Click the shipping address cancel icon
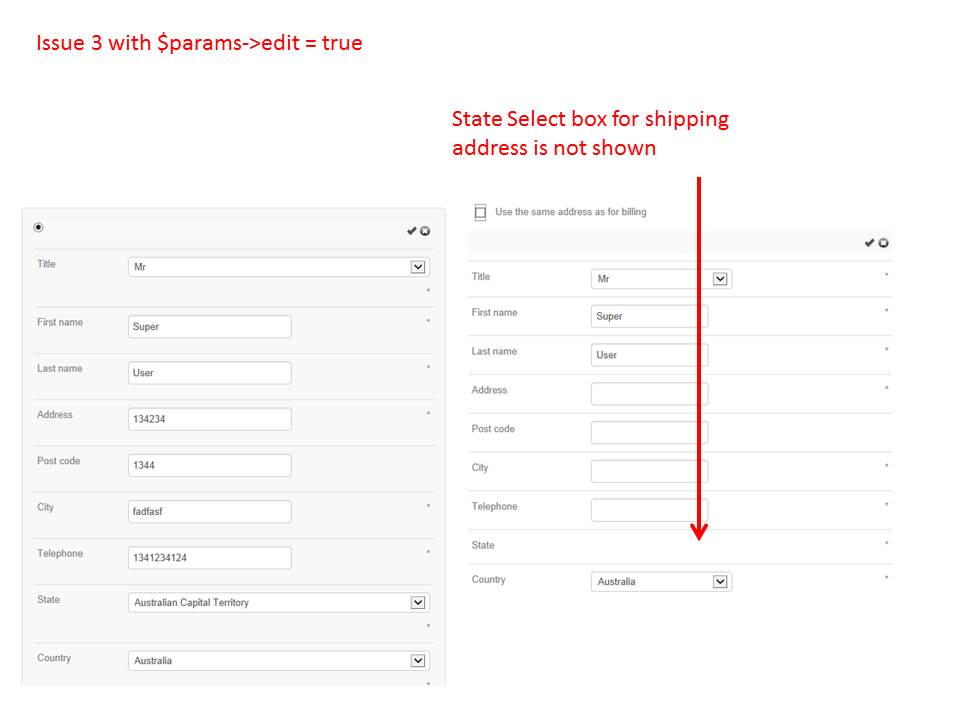 point(884,243)
